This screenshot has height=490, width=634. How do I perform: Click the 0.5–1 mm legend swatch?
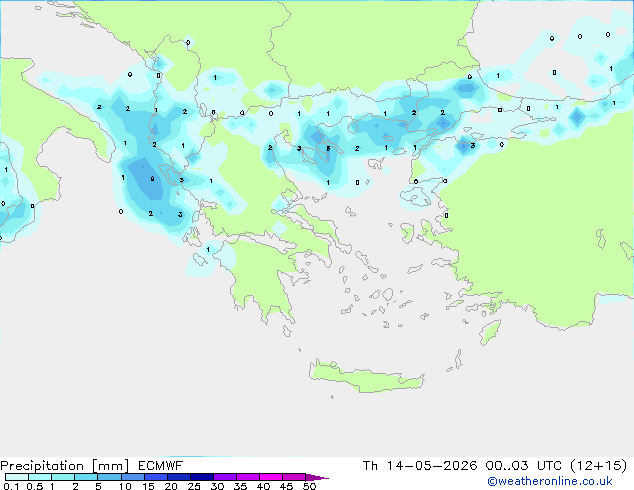click(x=40, y=477)
